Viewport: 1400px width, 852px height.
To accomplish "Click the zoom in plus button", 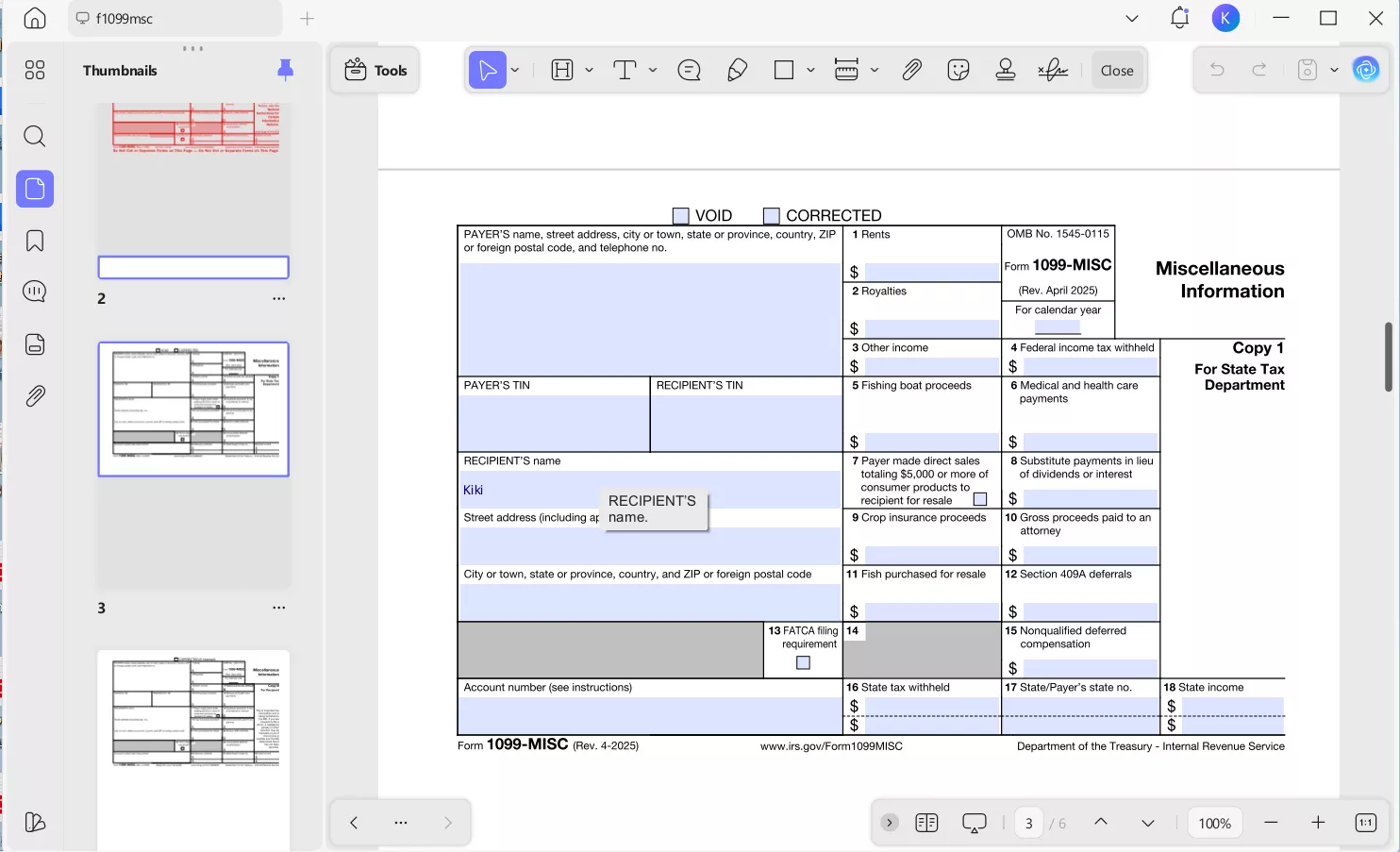I will pyautogui.click(x=1318, y=823).
